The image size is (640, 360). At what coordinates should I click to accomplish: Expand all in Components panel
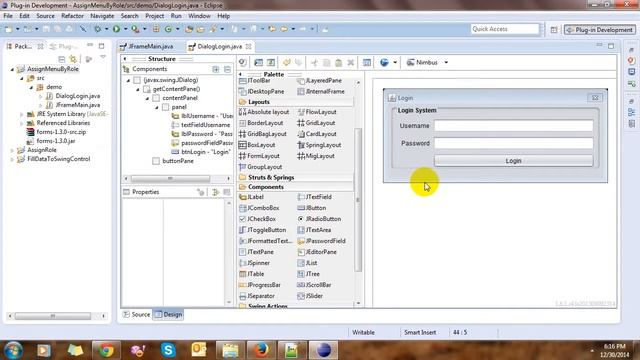pos(216,69)
